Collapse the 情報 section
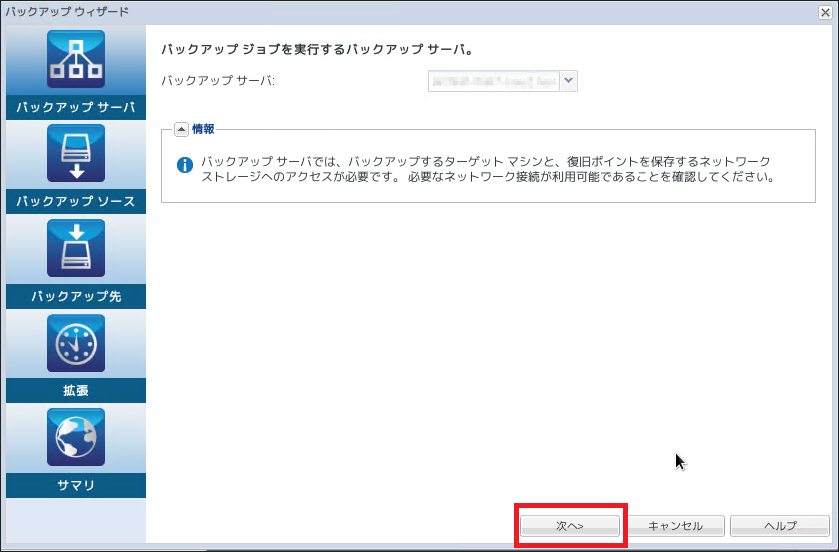Screen dimensions: 839x552 click(x=181, y=129)
